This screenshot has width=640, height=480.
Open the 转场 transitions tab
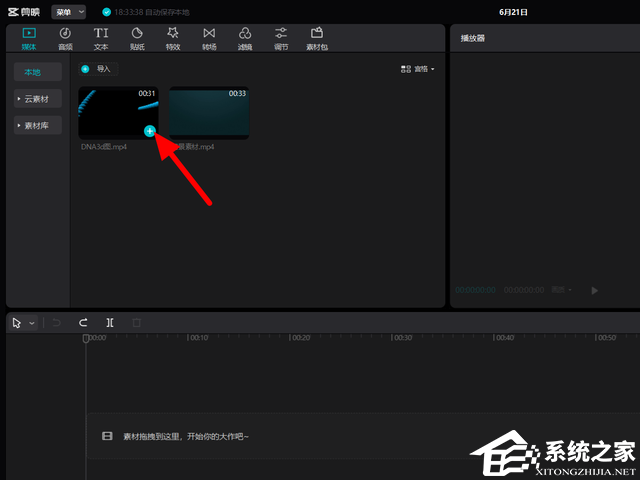(x=209, y=39)
